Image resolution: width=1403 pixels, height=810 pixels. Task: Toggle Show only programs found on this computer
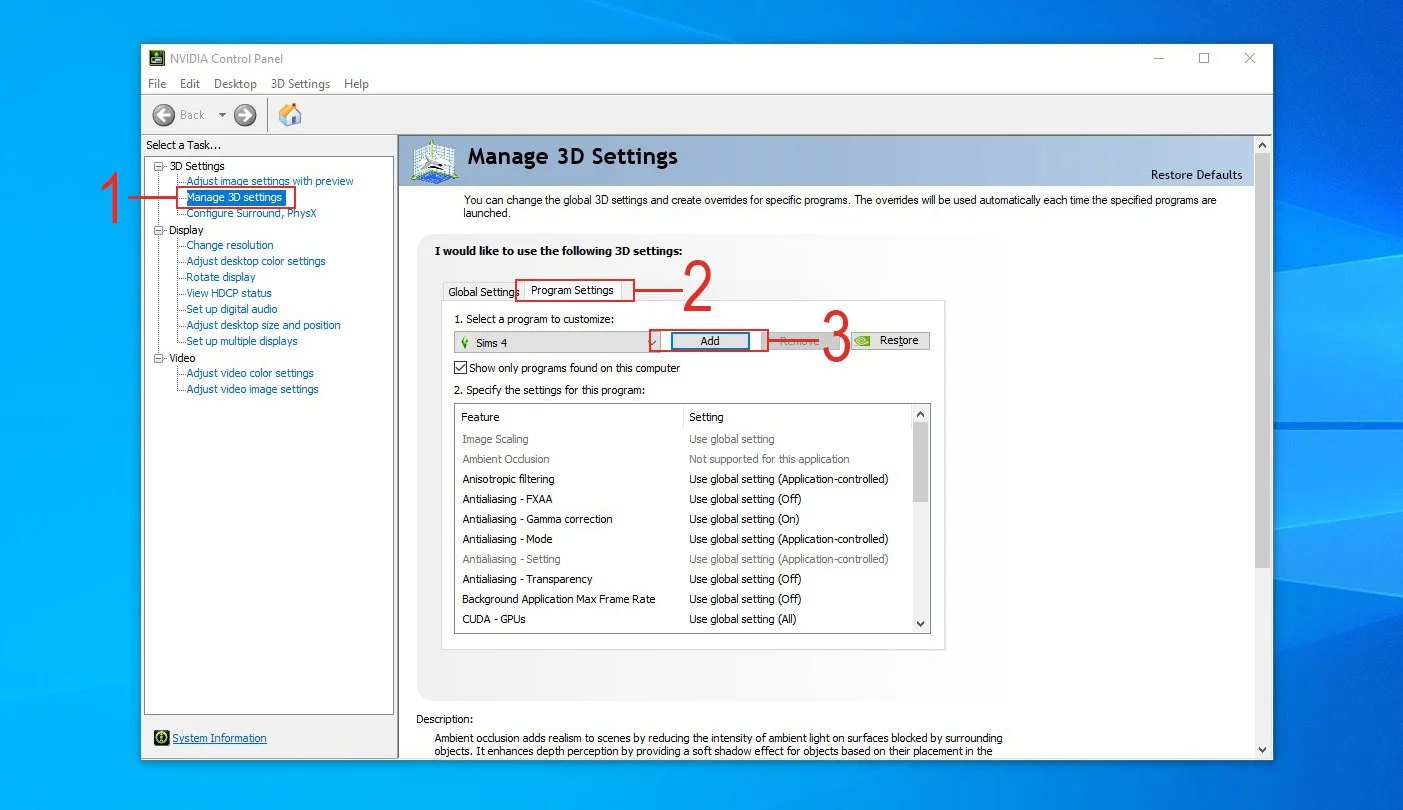[x=461, y=368]
